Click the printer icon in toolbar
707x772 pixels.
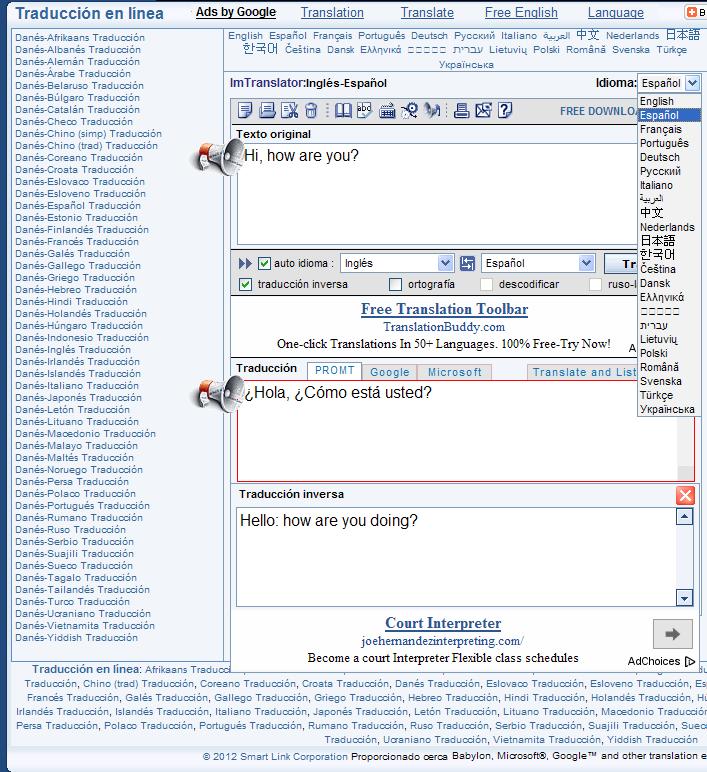[x=461, y=111]
